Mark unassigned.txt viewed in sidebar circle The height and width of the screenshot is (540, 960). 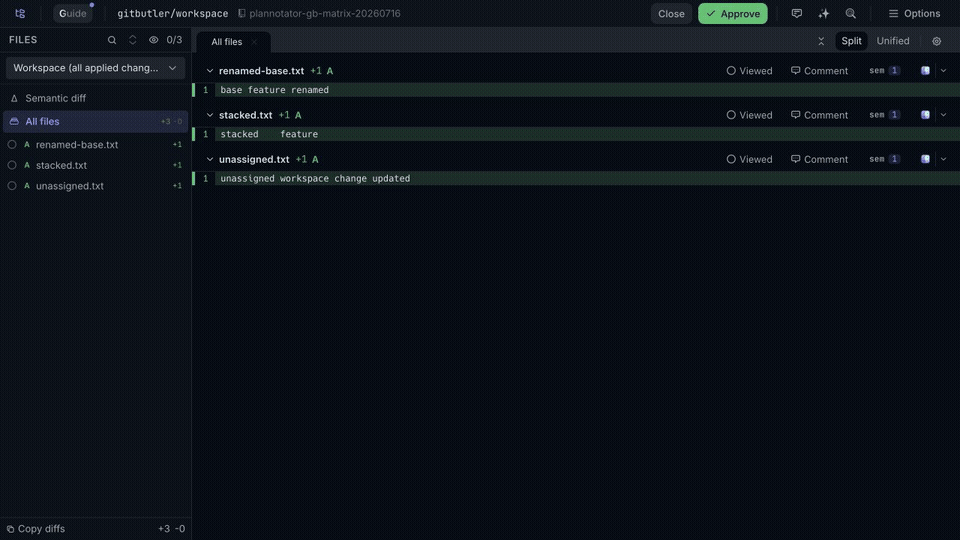12,186
